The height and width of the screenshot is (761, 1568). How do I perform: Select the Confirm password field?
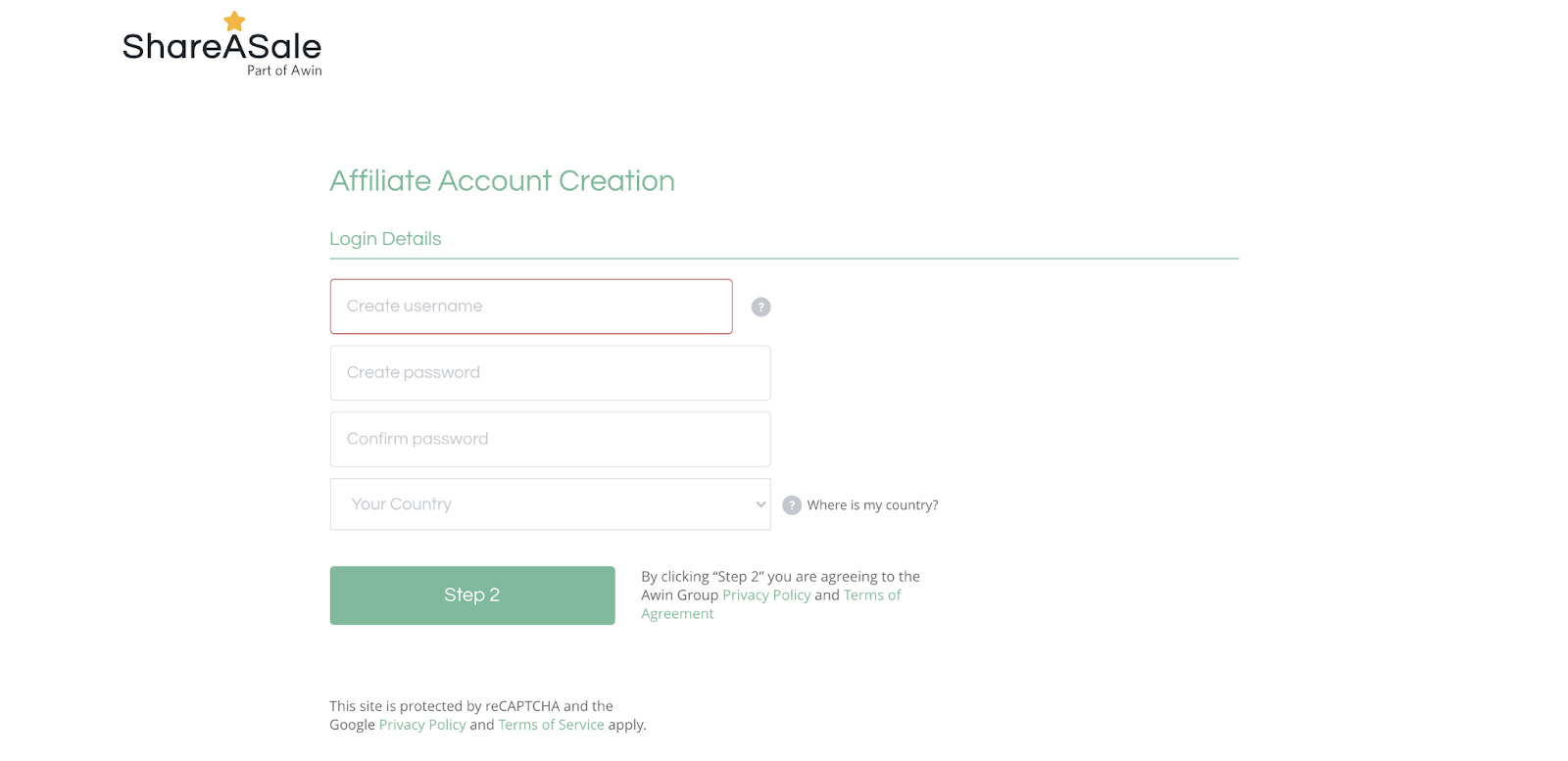point(550,440)
